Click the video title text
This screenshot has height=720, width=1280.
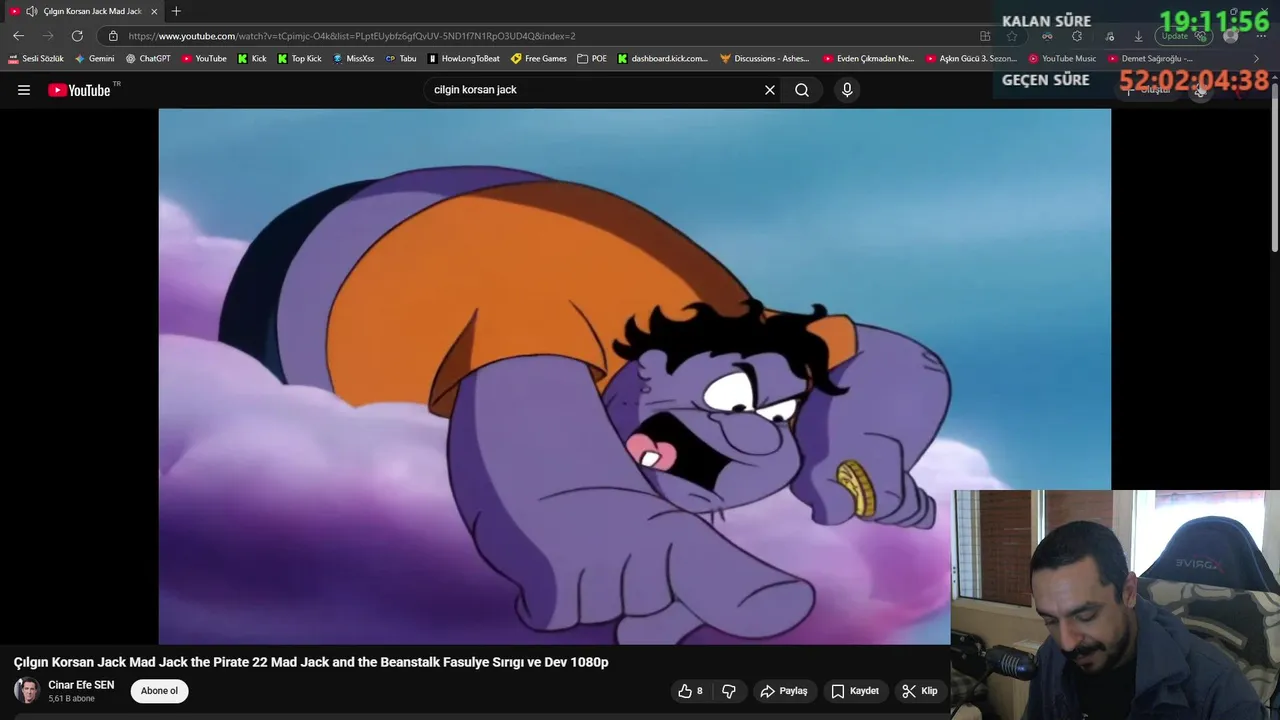pos(311,662)
